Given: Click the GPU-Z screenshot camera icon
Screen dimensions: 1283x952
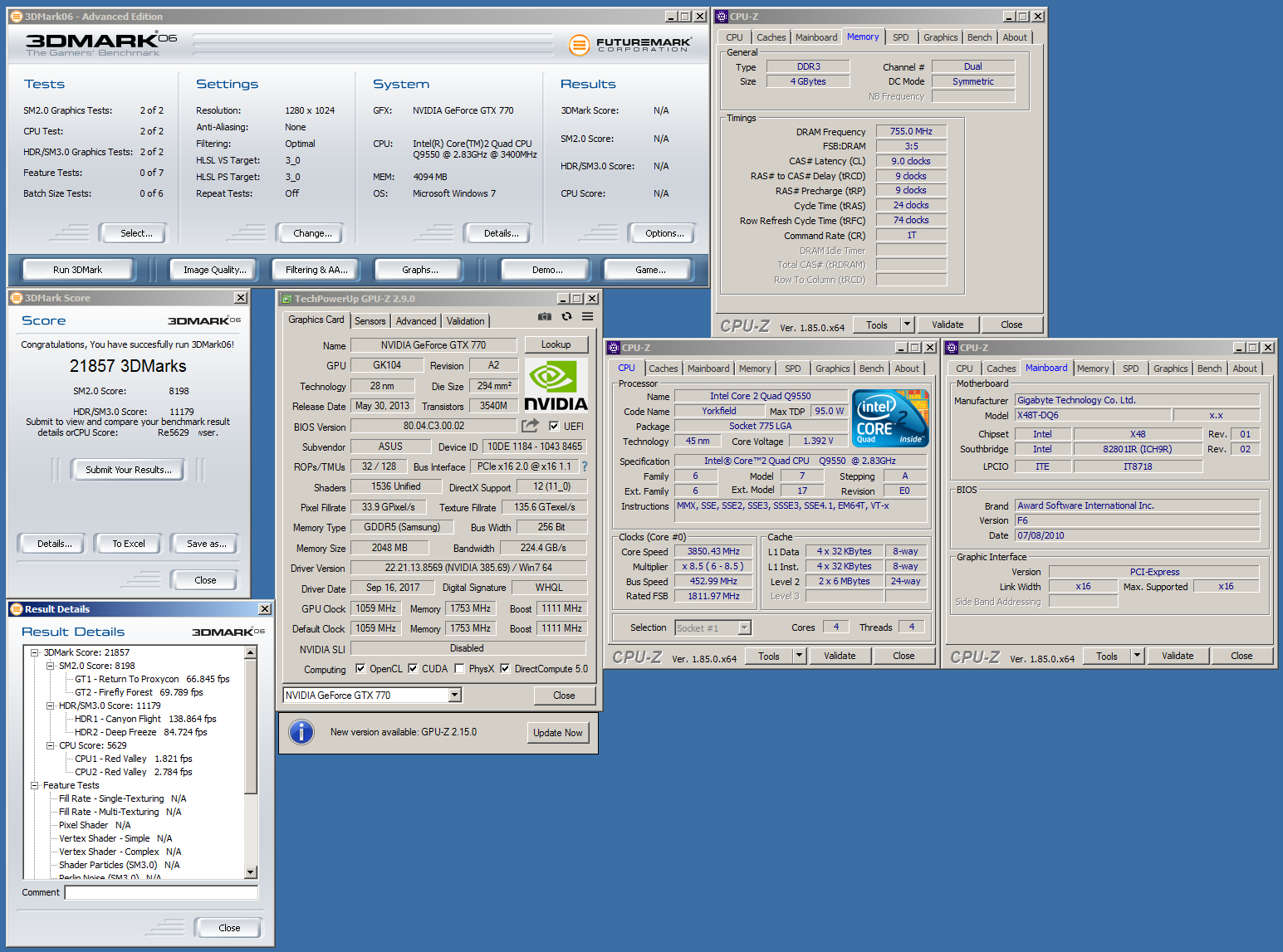Looking at the screenshot, I should [x=544, y=316].
